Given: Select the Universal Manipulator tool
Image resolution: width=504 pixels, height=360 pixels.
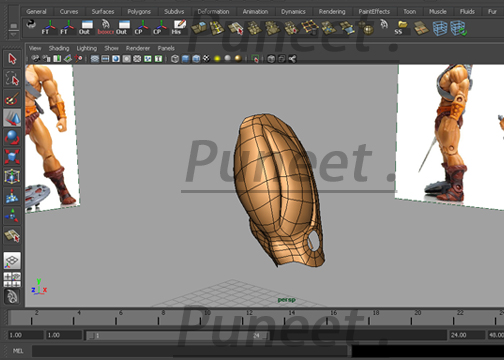Looking at the screenshot, I should click(x=12, y=176).
